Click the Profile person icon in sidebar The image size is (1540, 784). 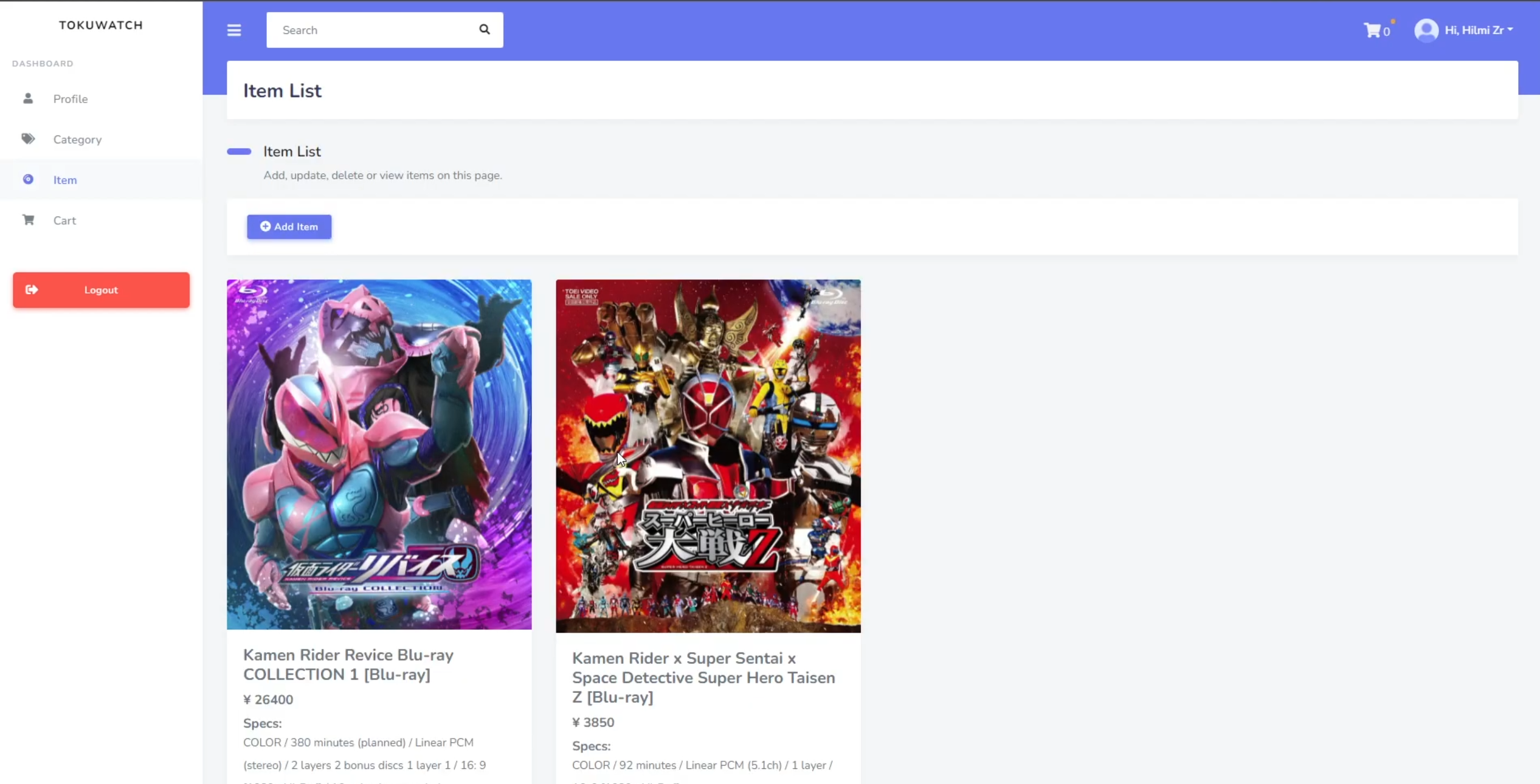click(28, 98)
